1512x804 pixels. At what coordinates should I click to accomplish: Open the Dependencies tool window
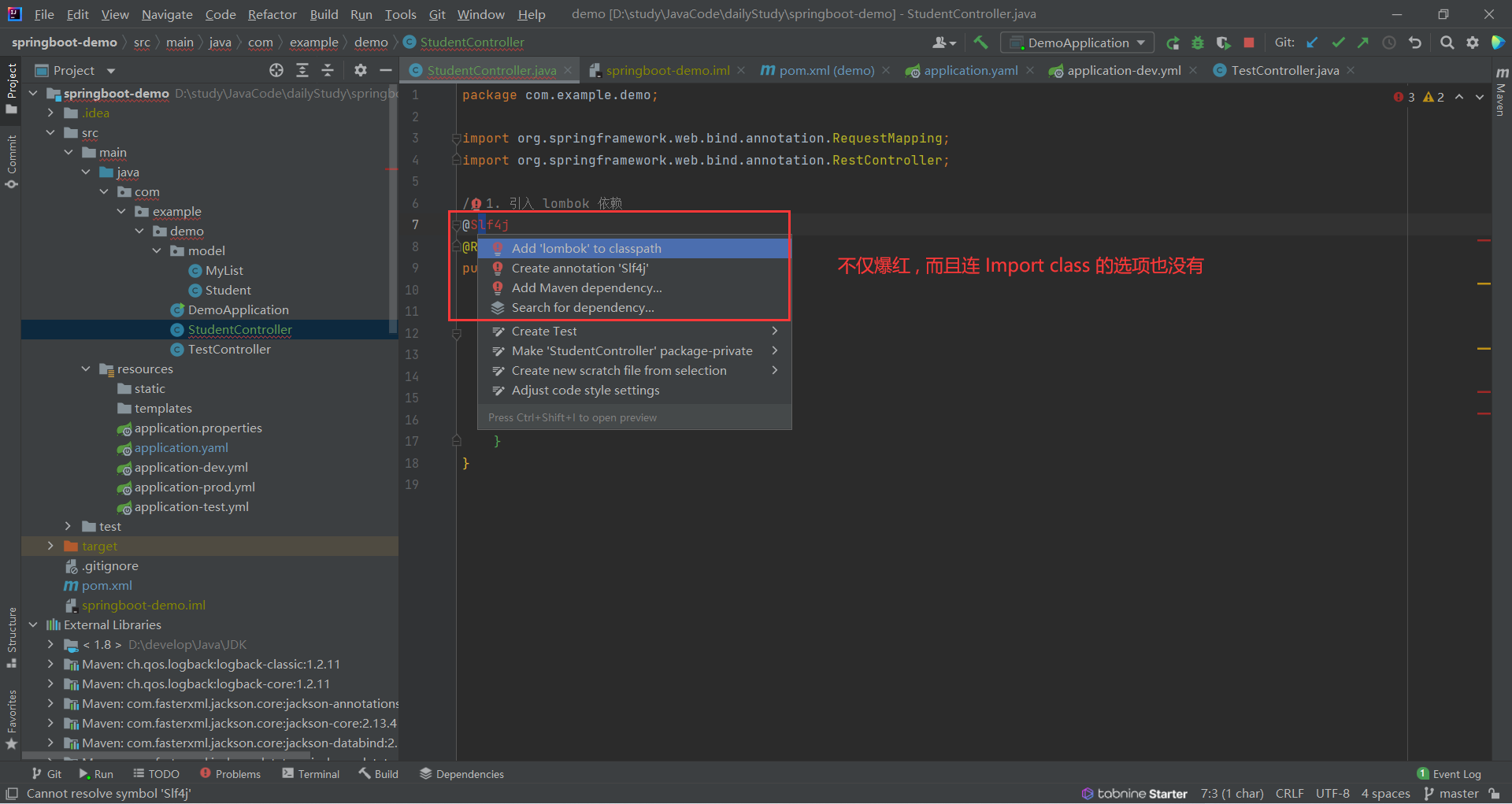pos(462,774)
